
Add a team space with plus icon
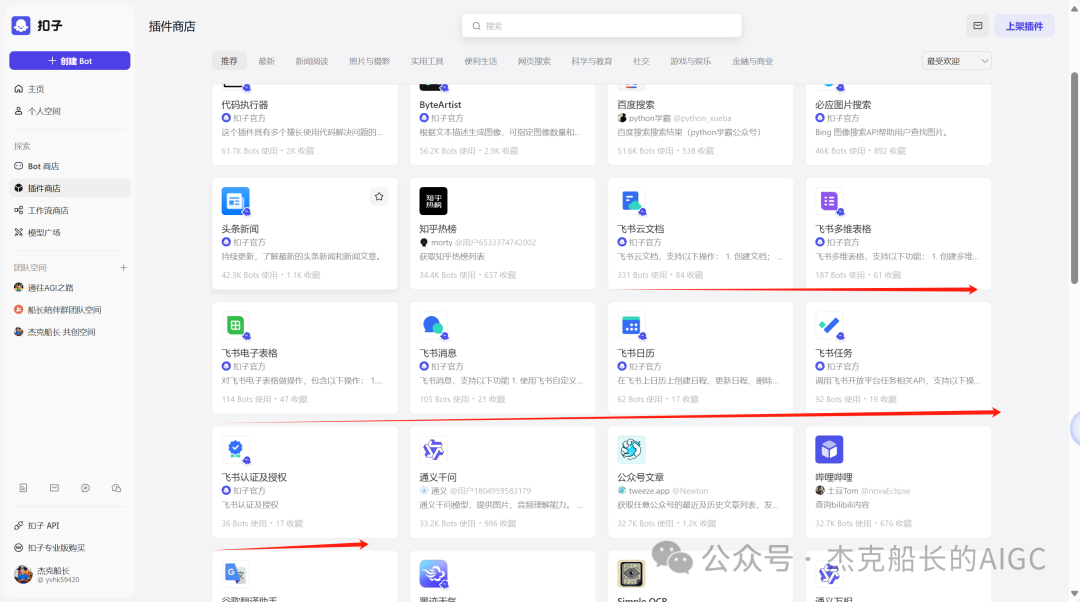point(123,267)
